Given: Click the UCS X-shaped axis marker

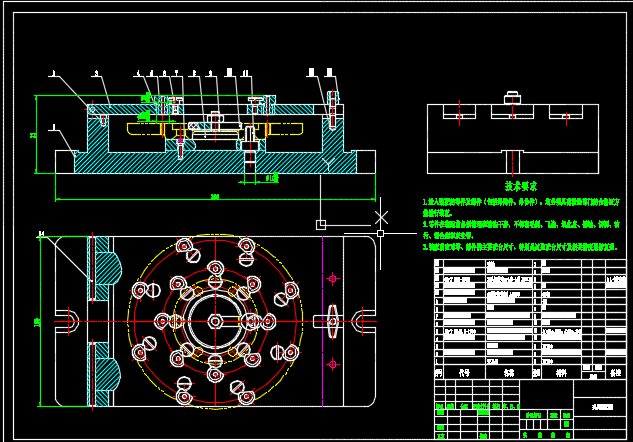Looking at the screenshot, I should pos(381,215).
